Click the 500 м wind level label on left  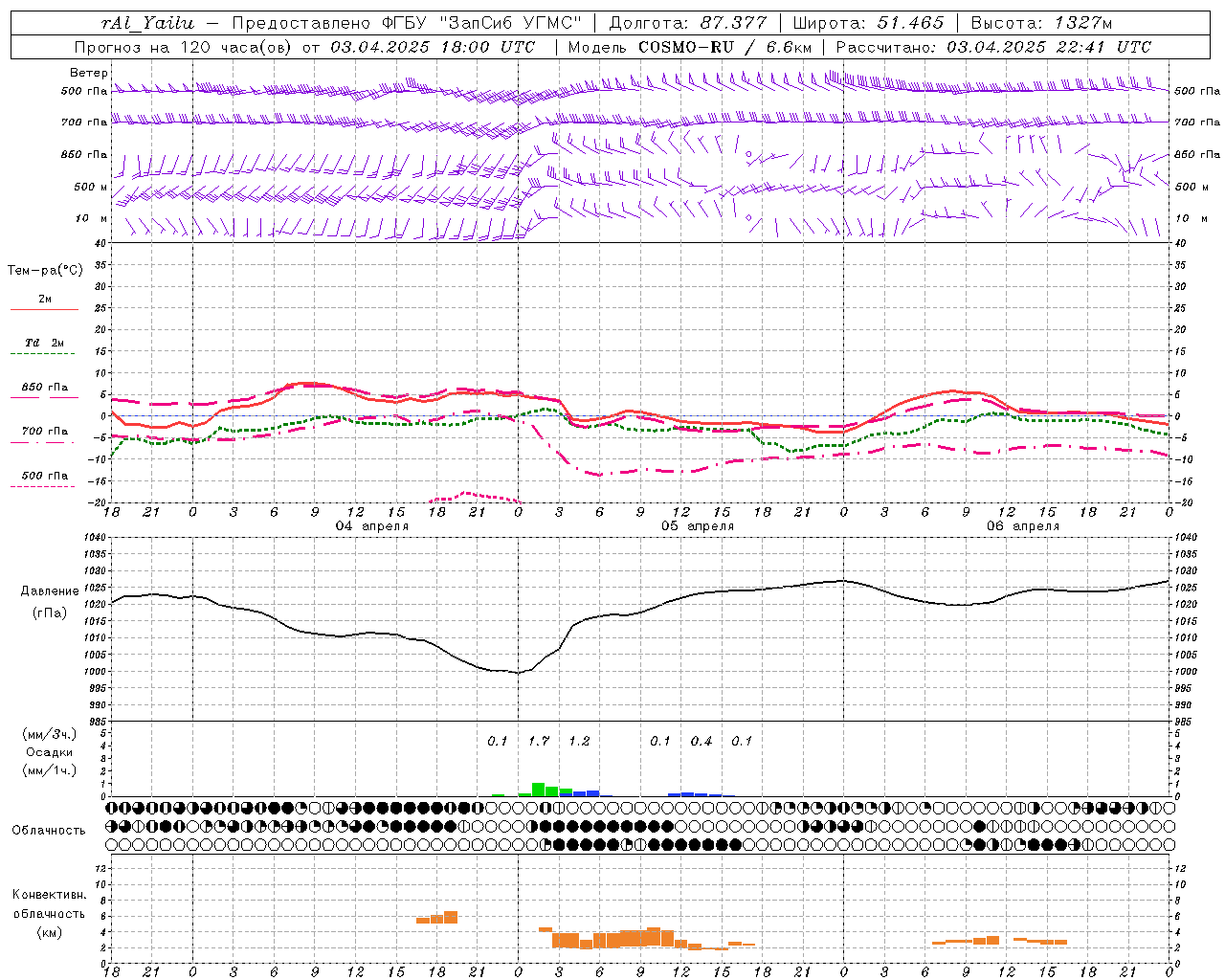click(x=91, y=188)
